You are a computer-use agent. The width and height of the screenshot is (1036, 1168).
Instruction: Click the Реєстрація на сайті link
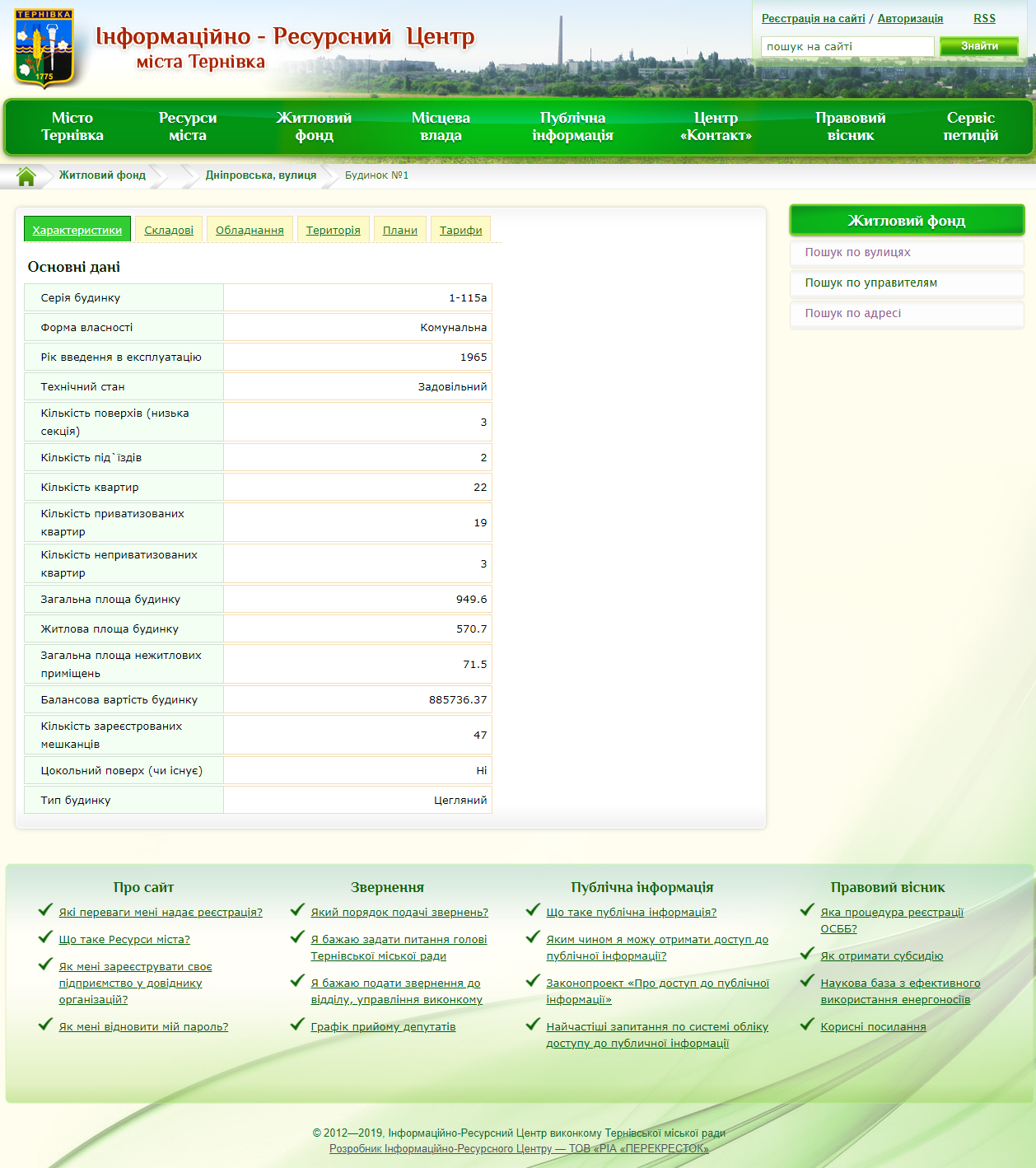(813, 18)
